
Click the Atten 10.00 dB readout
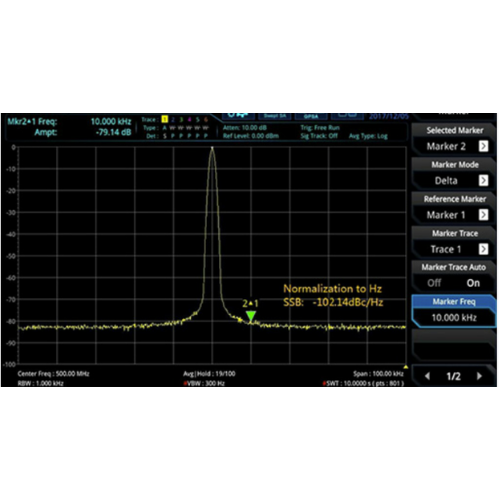[x=245, y=128]
